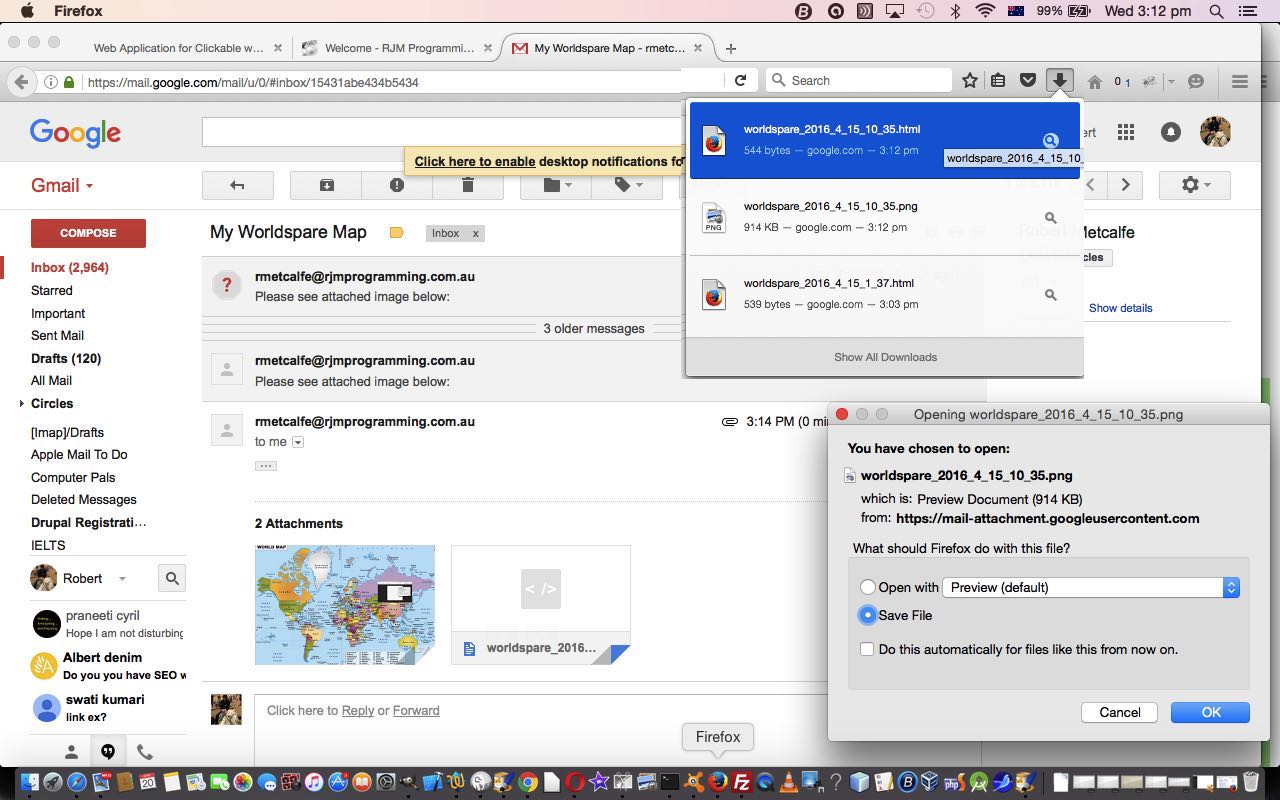Open Hangouts contacts person icon

[x=71, y=752]
